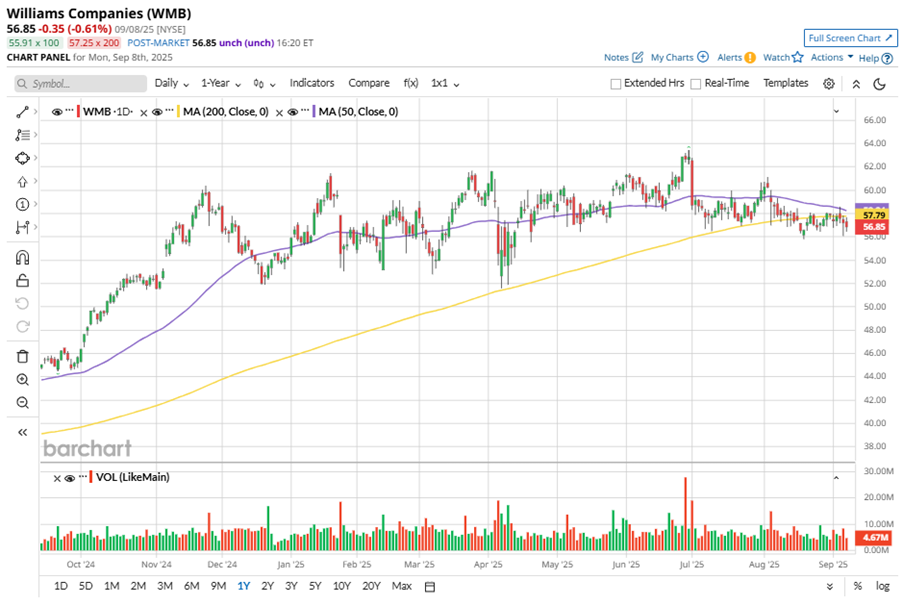Show the Max range

point(401,586)
